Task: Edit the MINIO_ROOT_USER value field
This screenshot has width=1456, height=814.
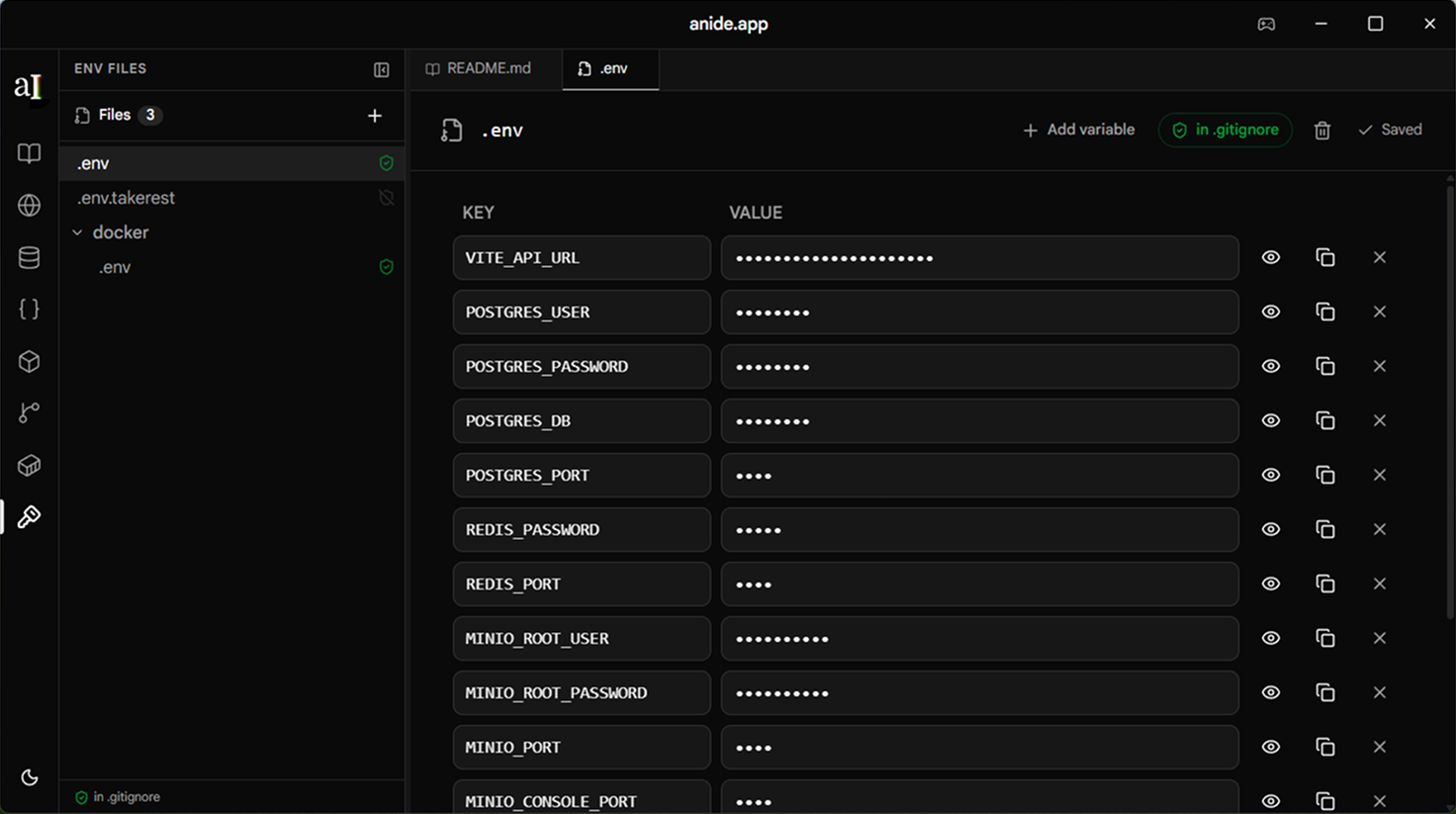Action: pyautogui.click(x=979, y=638)
